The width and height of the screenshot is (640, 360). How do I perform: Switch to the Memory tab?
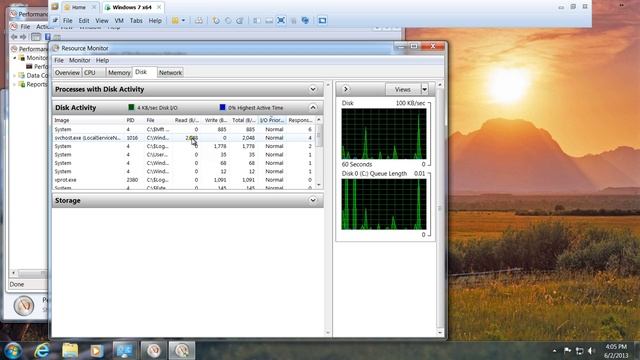click(119, 73)
